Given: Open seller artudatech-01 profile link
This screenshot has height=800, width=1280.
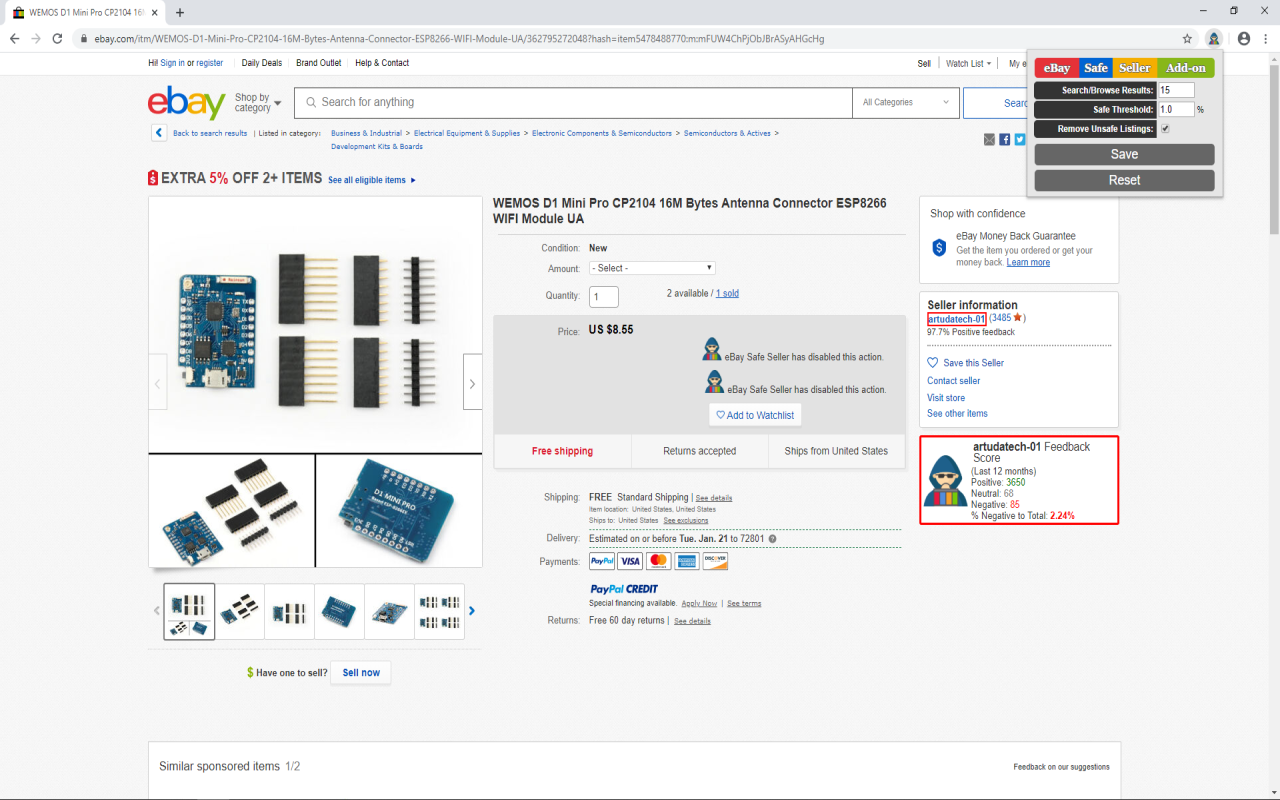Looking at the screenshot, I should [x=956, y=319].
